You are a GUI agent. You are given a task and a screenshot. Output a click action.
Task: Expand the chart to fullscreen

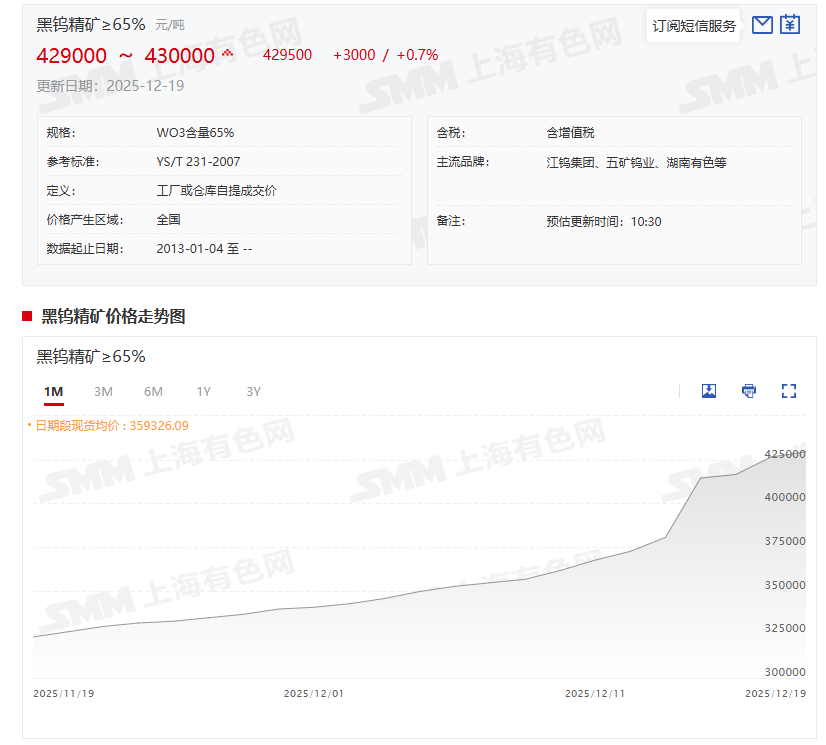pos(789,391)
